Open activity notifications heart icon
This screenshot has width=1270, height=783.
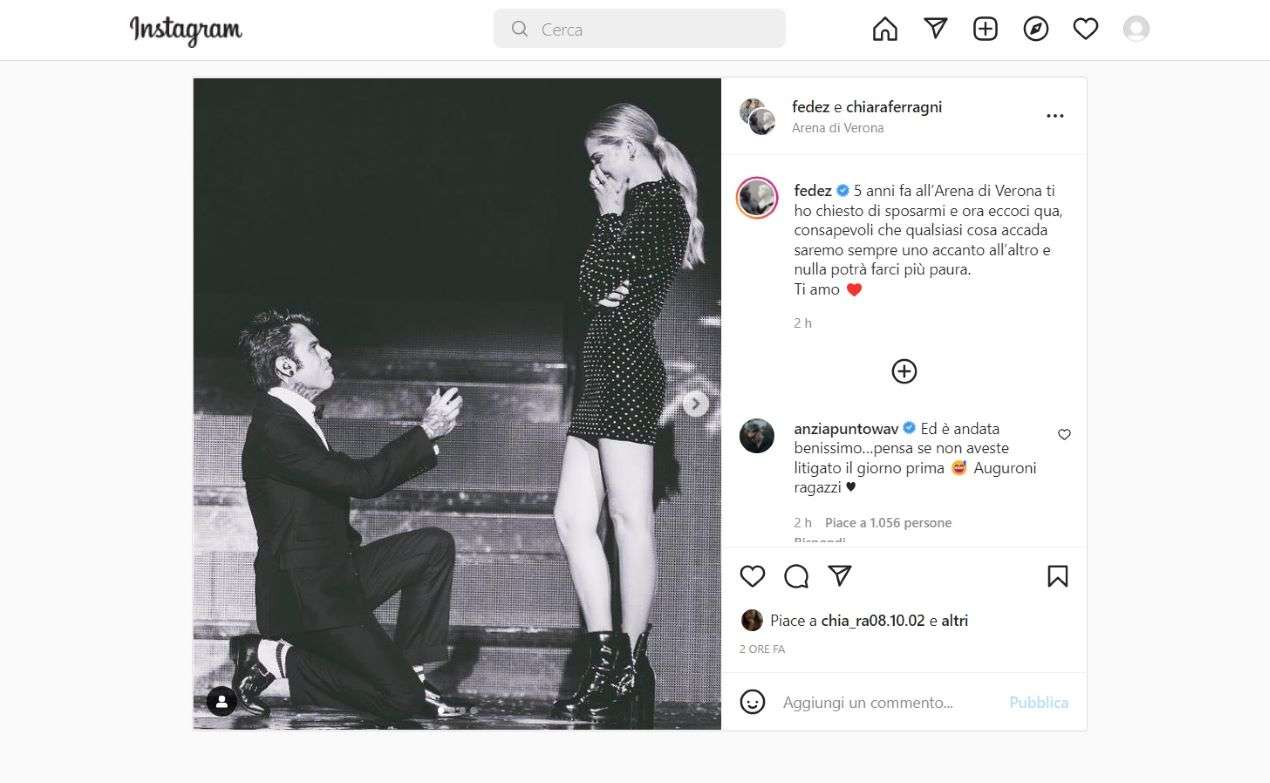coord(1086,29)
